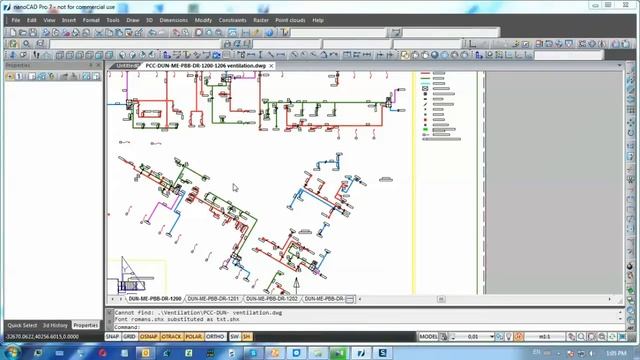This screenshot has height=360, width=640.
Task: Open the Raster menu
Action: pyautogui.click(x=261, y=20)
